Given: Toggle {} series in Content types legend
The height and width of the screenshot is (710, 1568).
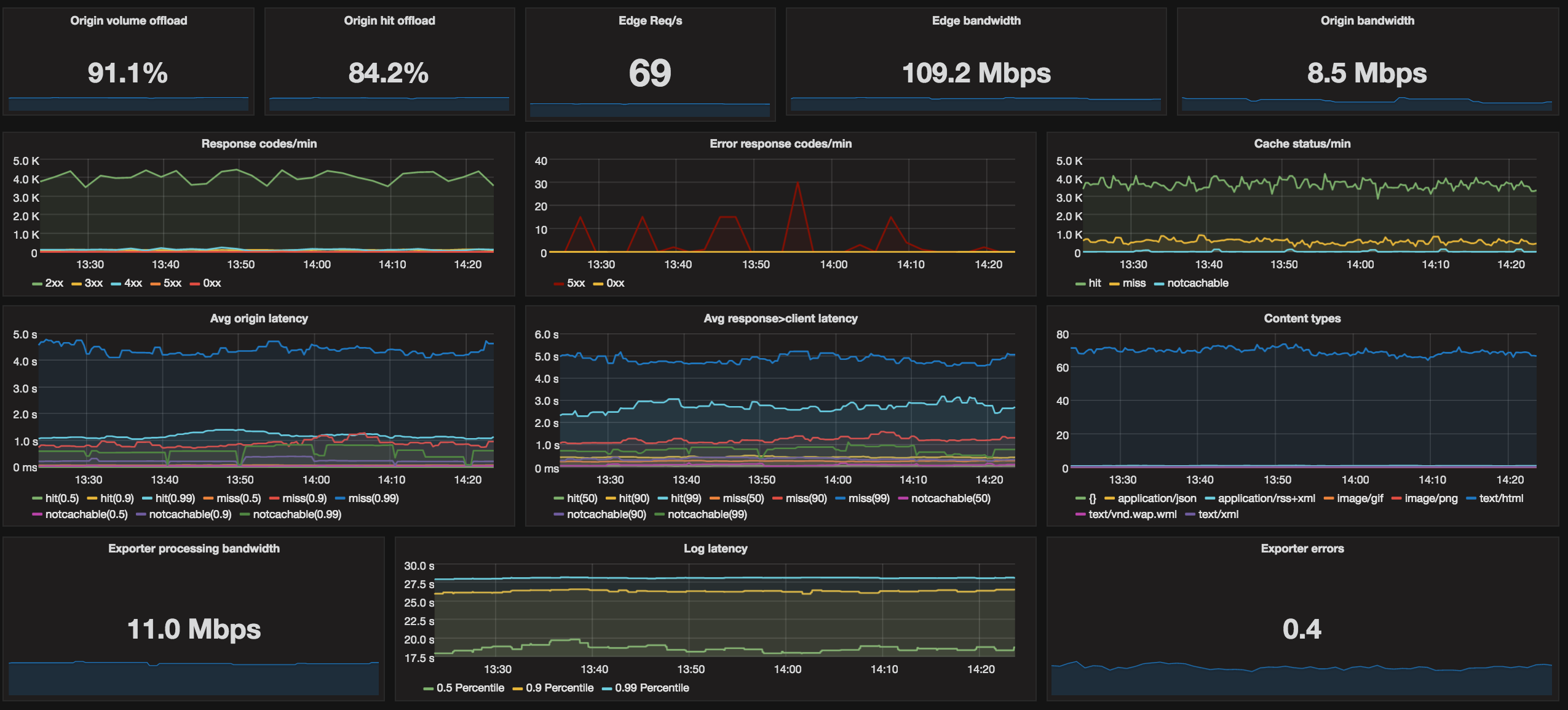Looking at the screenshot, I should (1092, 498).
